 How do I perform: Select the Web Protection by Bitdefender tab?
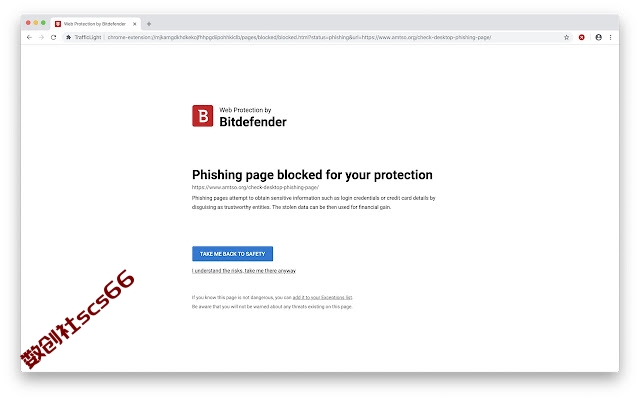(x=96, y=24)
